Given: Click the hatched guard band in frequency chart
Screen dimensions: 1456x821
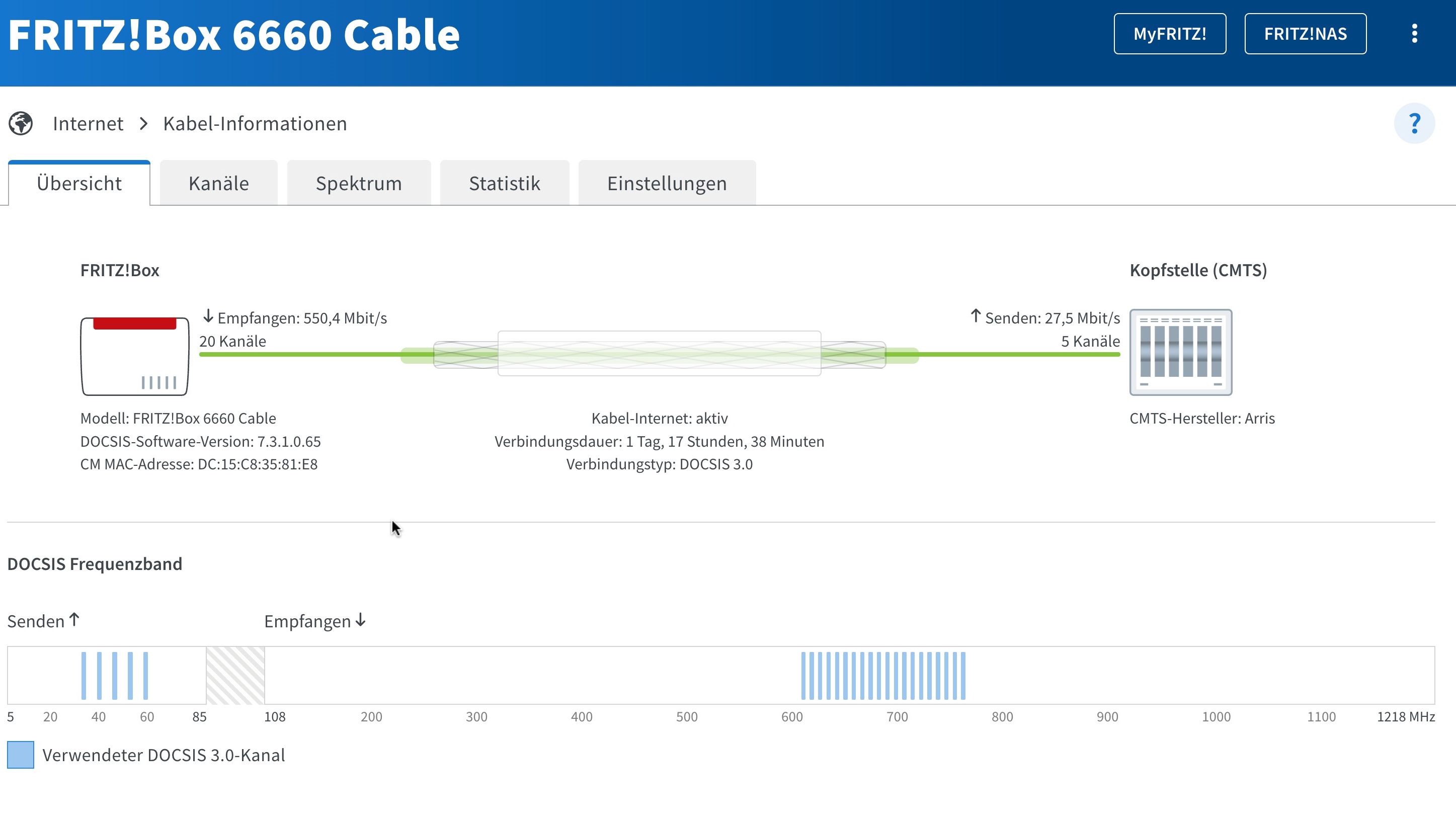Looking at the screenshot, I should click(235, 676).
